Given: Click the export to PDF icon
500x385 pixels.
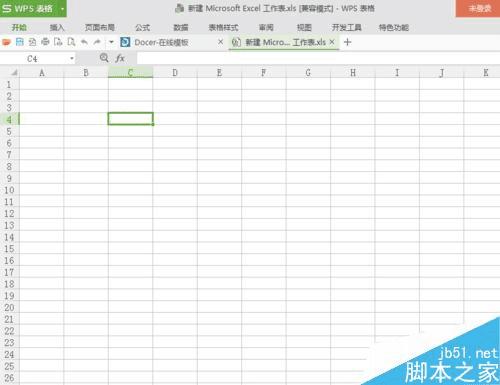Looking at the screenshot, I should (32, 42).
